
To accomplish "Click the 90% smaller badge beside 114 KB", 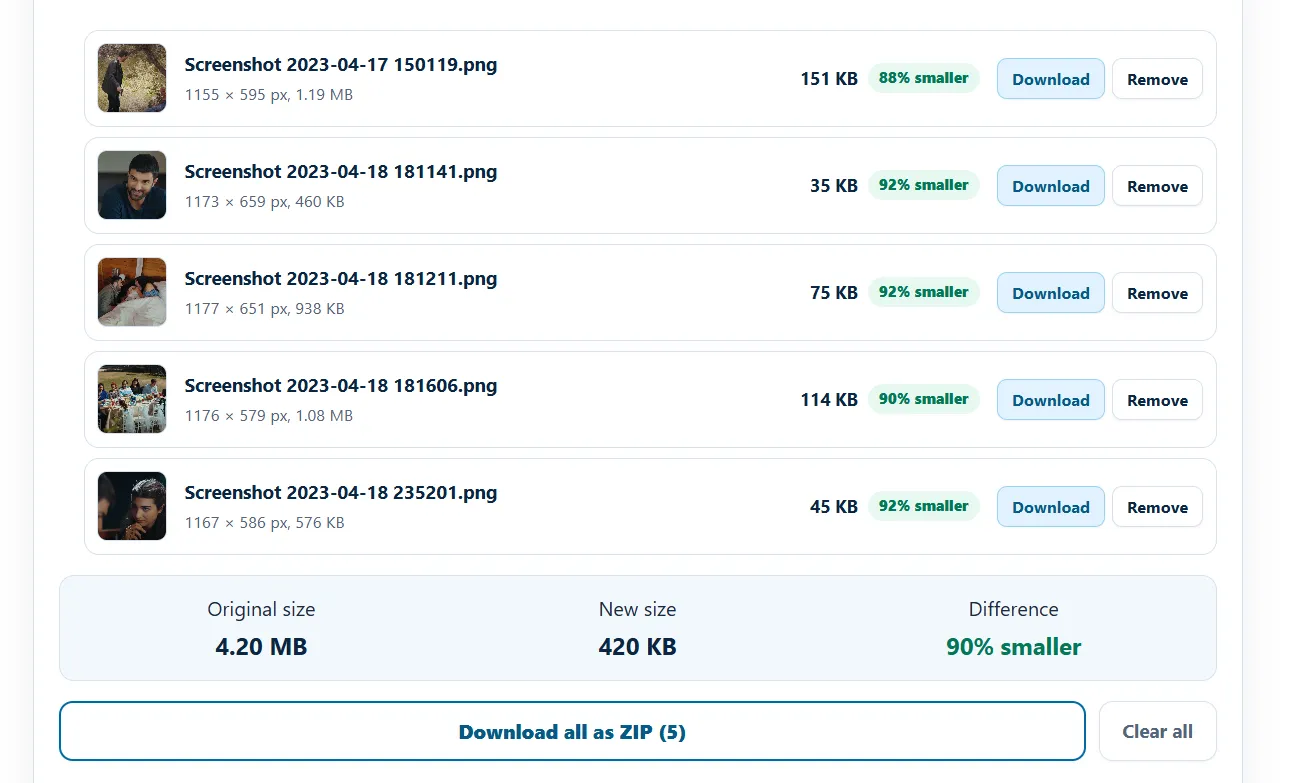I will [x=923, y=399].
